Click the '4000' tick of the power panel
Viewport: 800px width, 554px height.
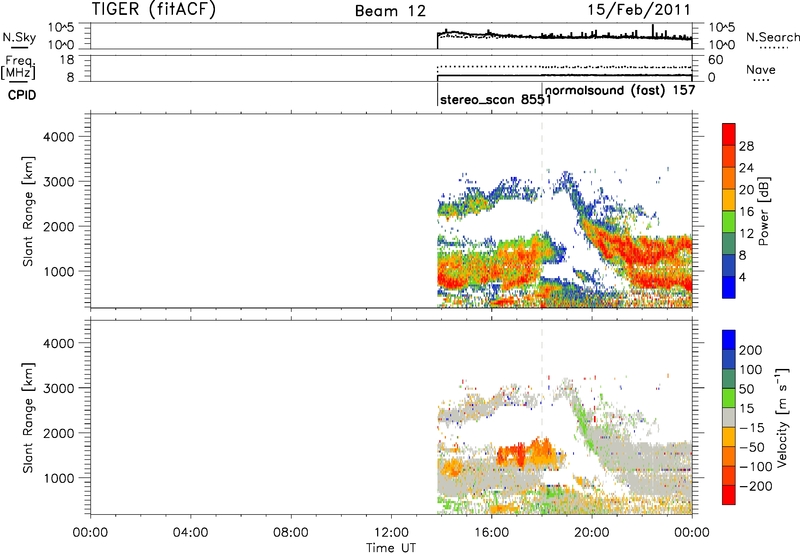(x=59, y=137)
